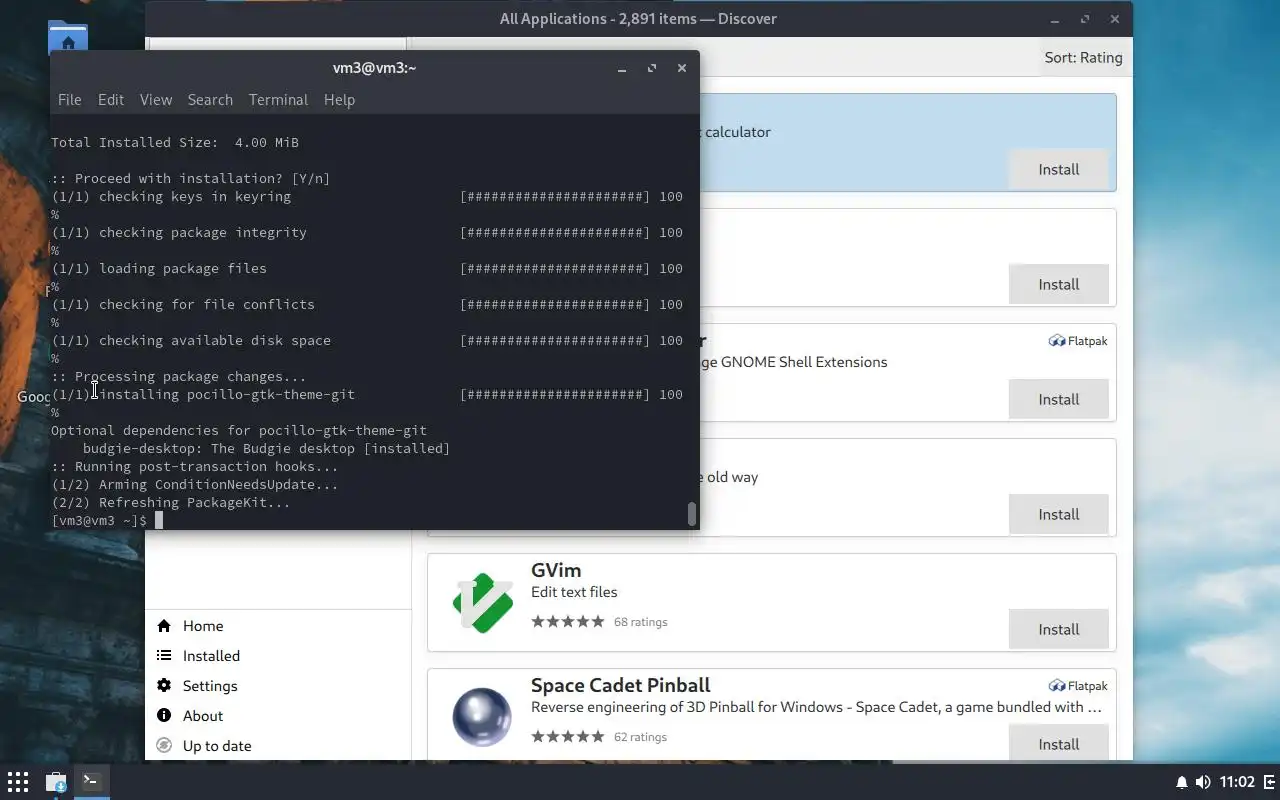Screen dimensions: 1280x800
Task: Click 'Total Installed Size: 4.00 MiB' text
Action: click(175, 143)
